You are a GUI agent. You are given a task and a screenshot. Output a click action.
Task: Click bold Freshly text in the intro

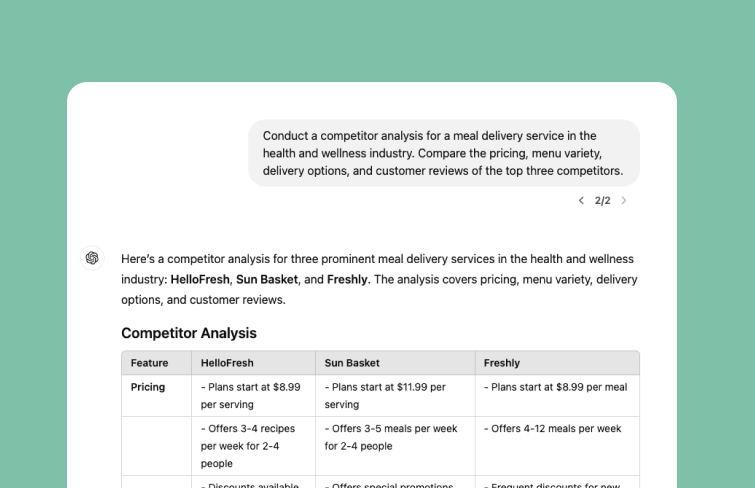tap(347, 279)
